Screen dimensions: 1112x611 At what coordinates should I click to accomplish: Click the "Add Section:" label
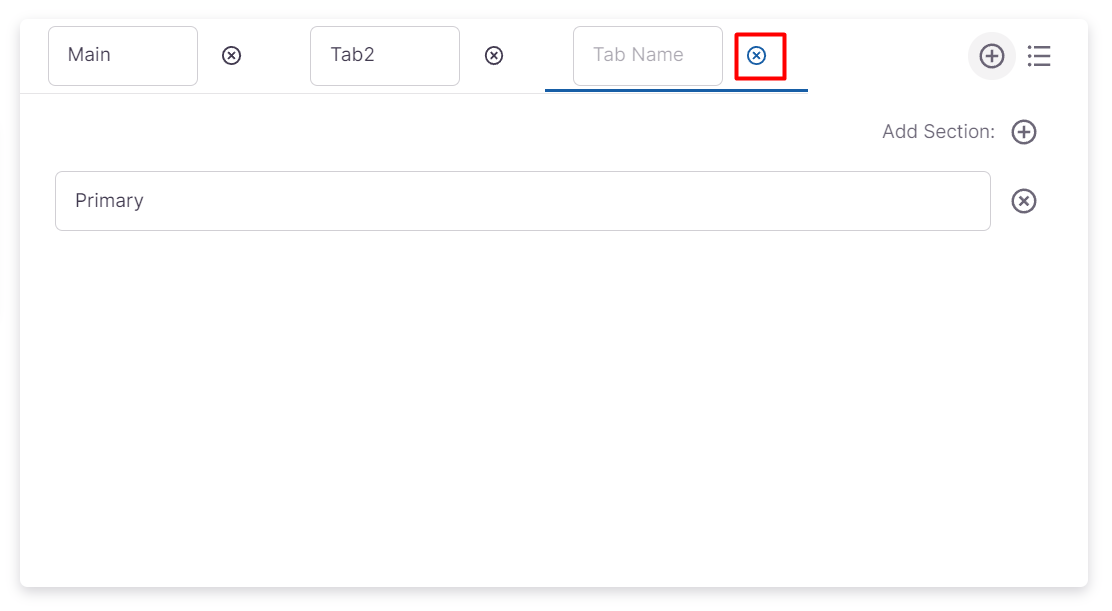coord(938,132)
